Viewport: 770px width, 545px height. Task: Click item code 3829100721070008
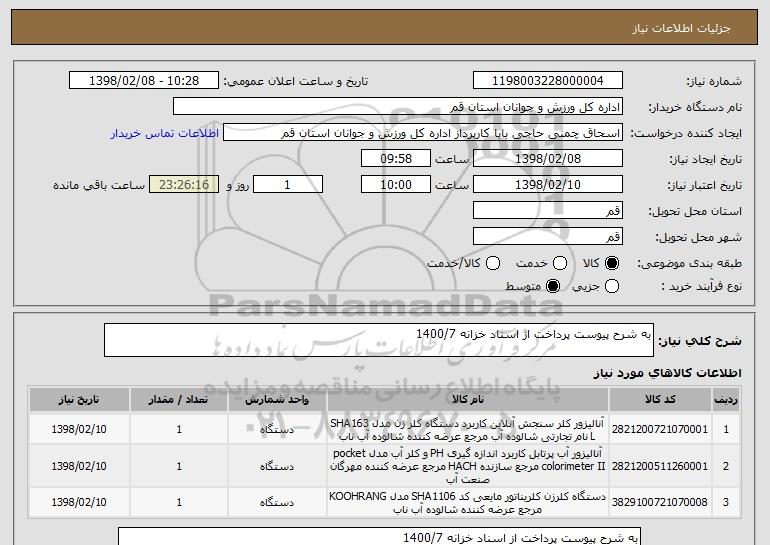pos(660,502)
